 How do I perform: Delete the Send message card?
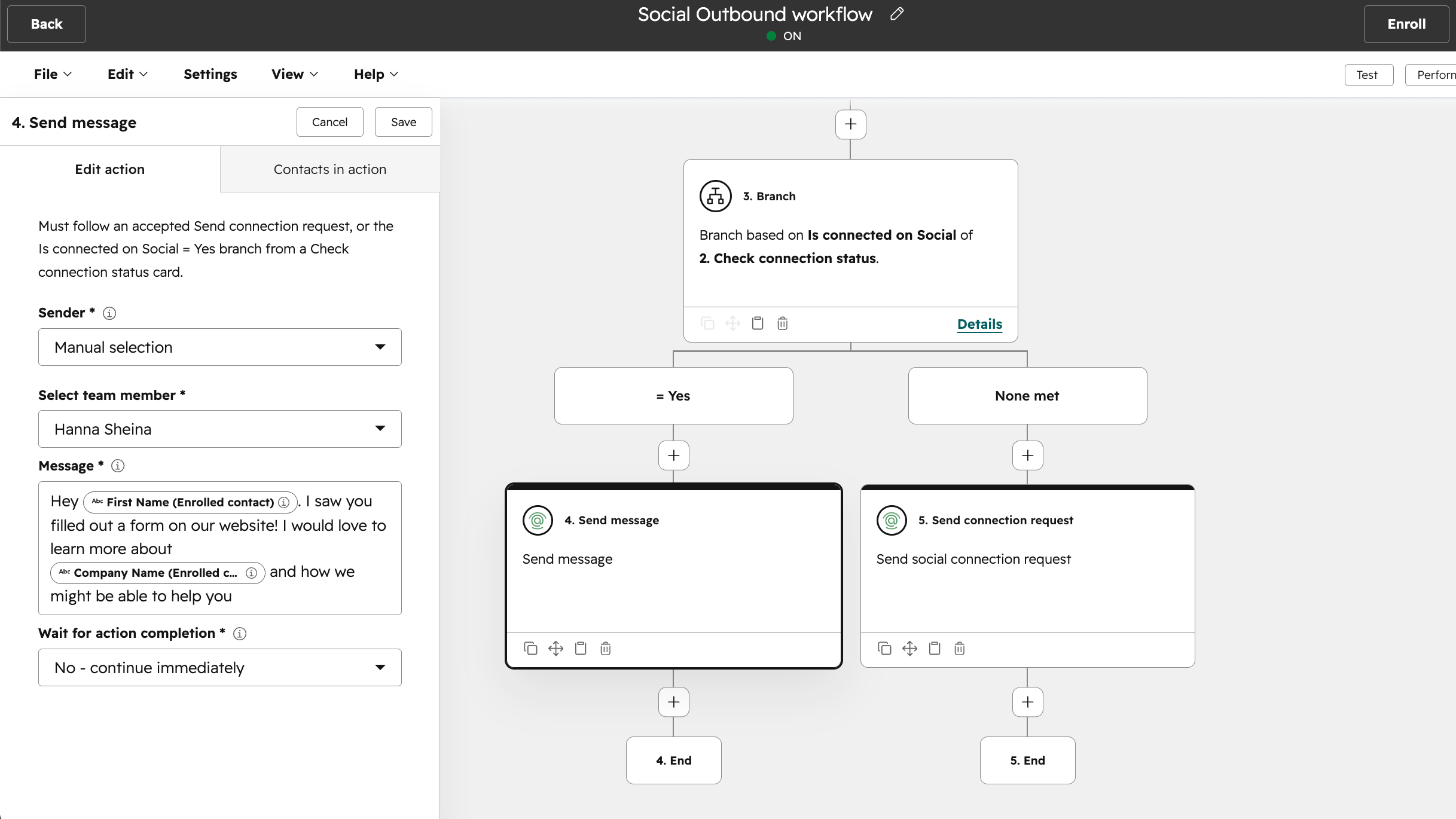tap(606, 649)
